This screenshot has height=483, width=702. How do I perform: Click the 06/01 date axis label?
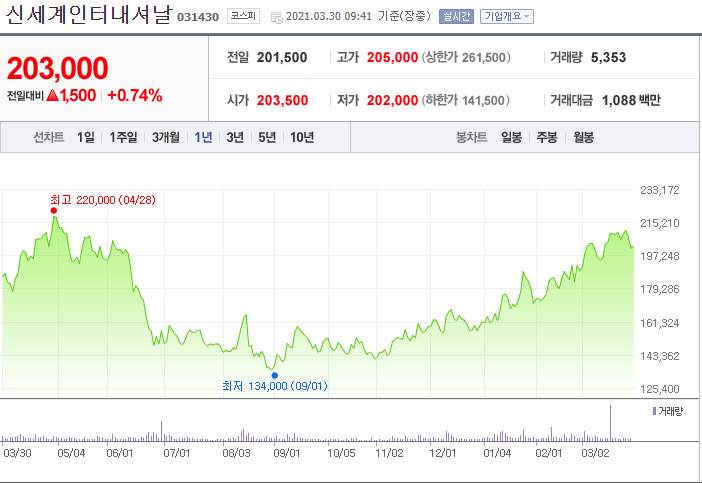click(120, 453)
